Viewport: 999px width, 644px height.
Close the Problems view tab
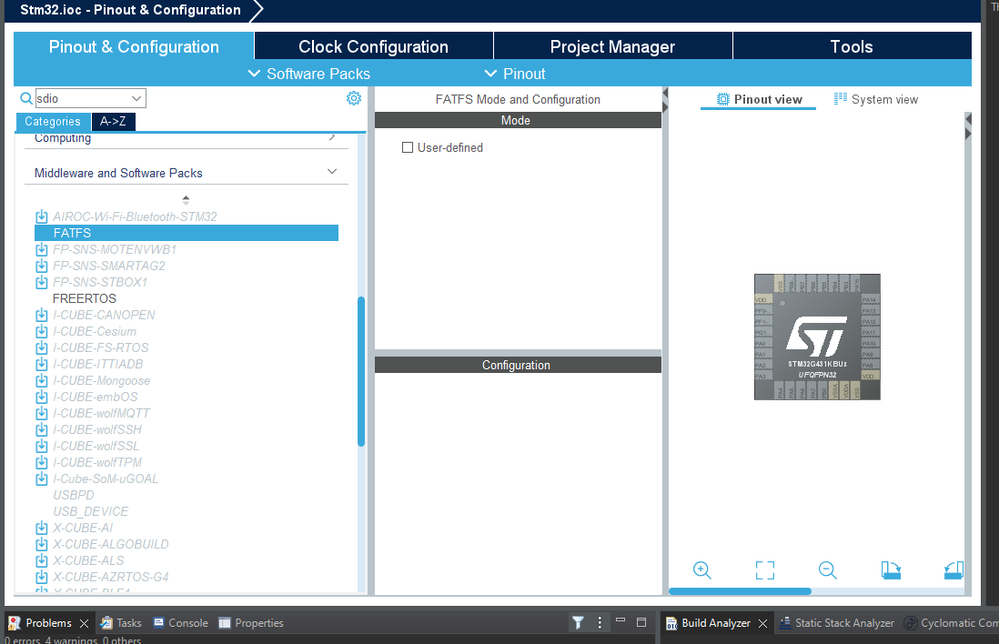click(x=84, y=623)
